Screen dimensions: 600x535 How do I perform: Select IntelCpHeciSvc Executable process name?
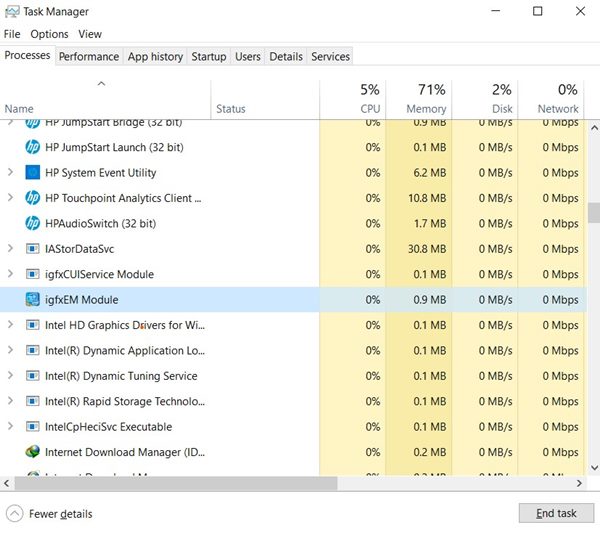pos(108,427)
